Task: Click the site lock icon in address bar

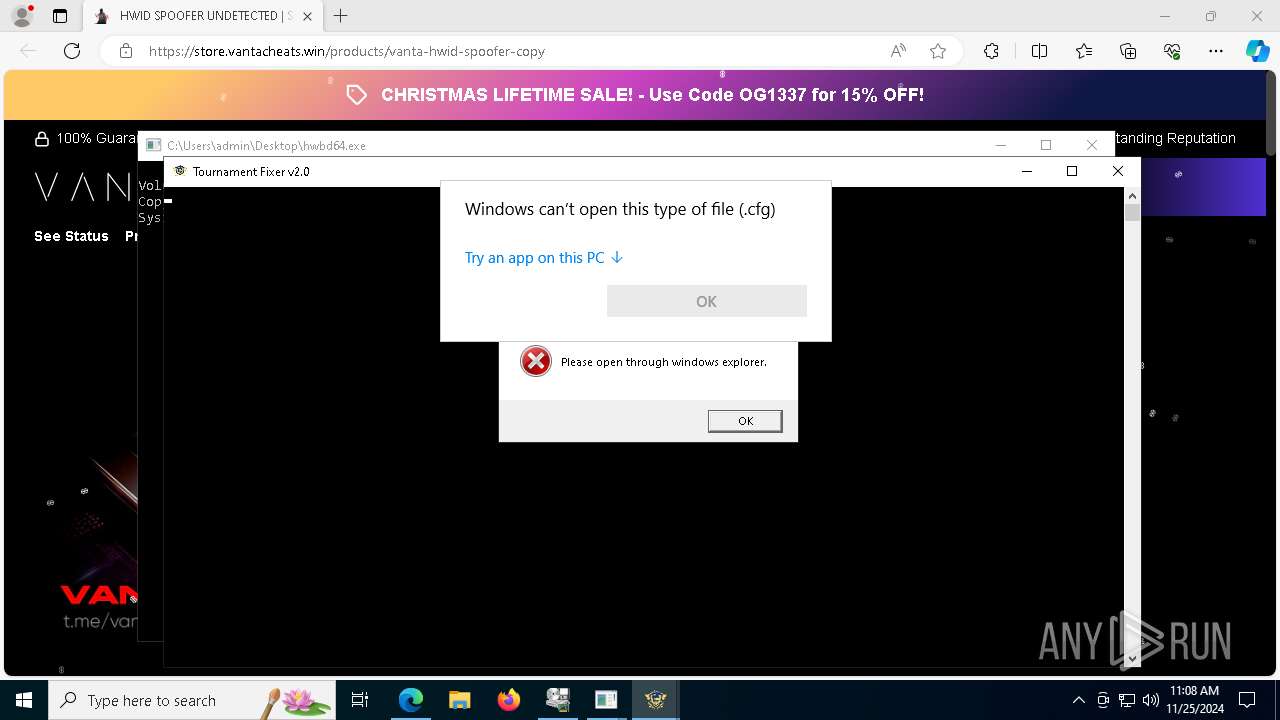Action: (126, 51)
